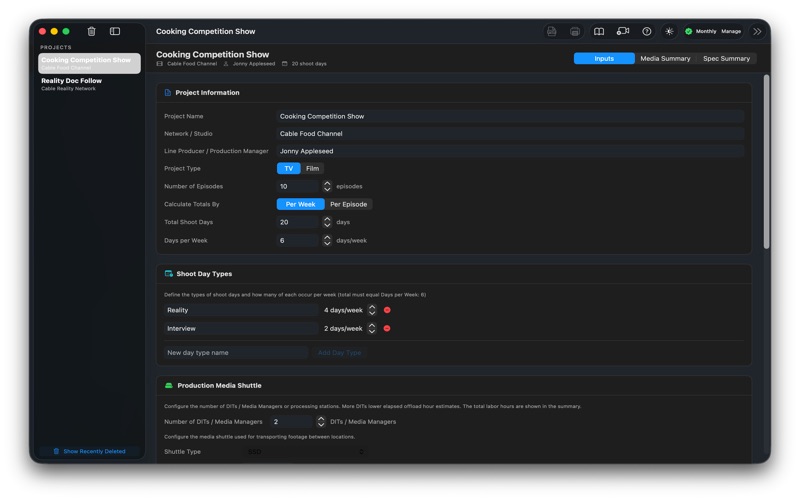Click the New day type name field
This screenshot has height=500, width=800.
point(236,353)
